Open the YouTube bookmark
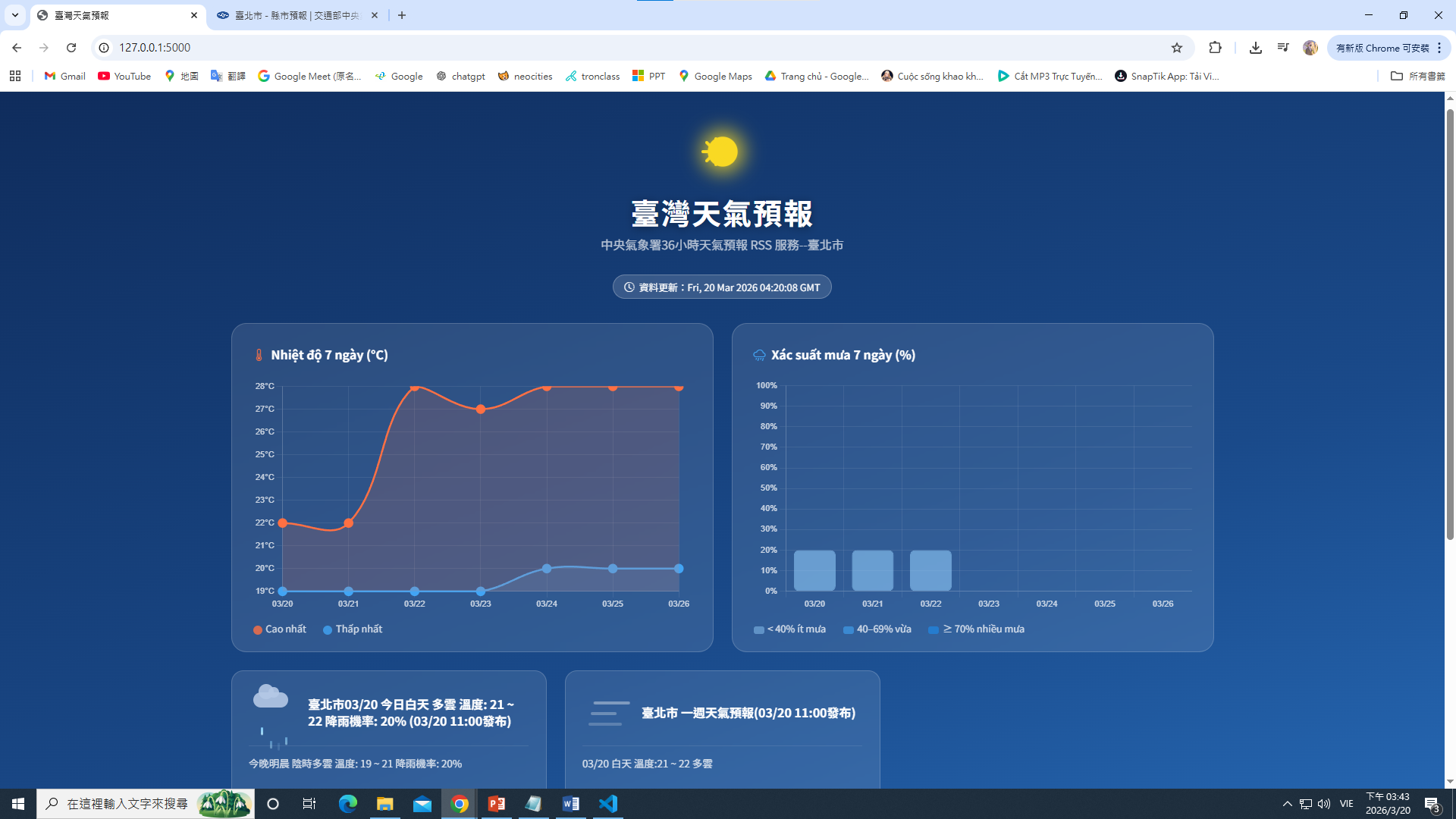 click(124, 76)
